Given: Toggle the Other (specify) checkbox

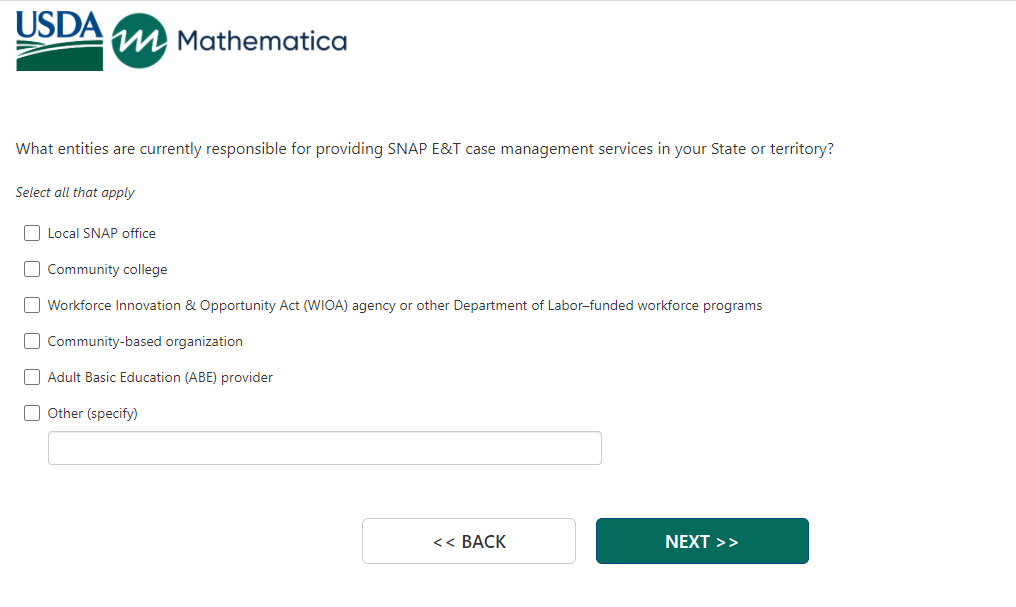Looking at the screenshot, I should coord(32,413).
